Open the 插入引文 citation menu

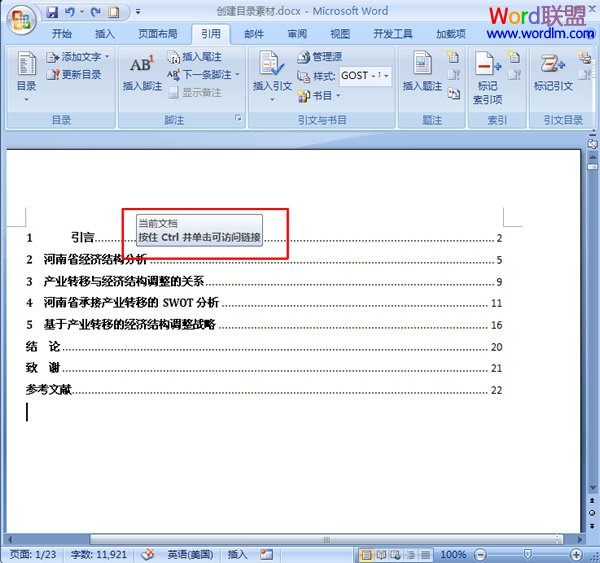tap(272, 77)
